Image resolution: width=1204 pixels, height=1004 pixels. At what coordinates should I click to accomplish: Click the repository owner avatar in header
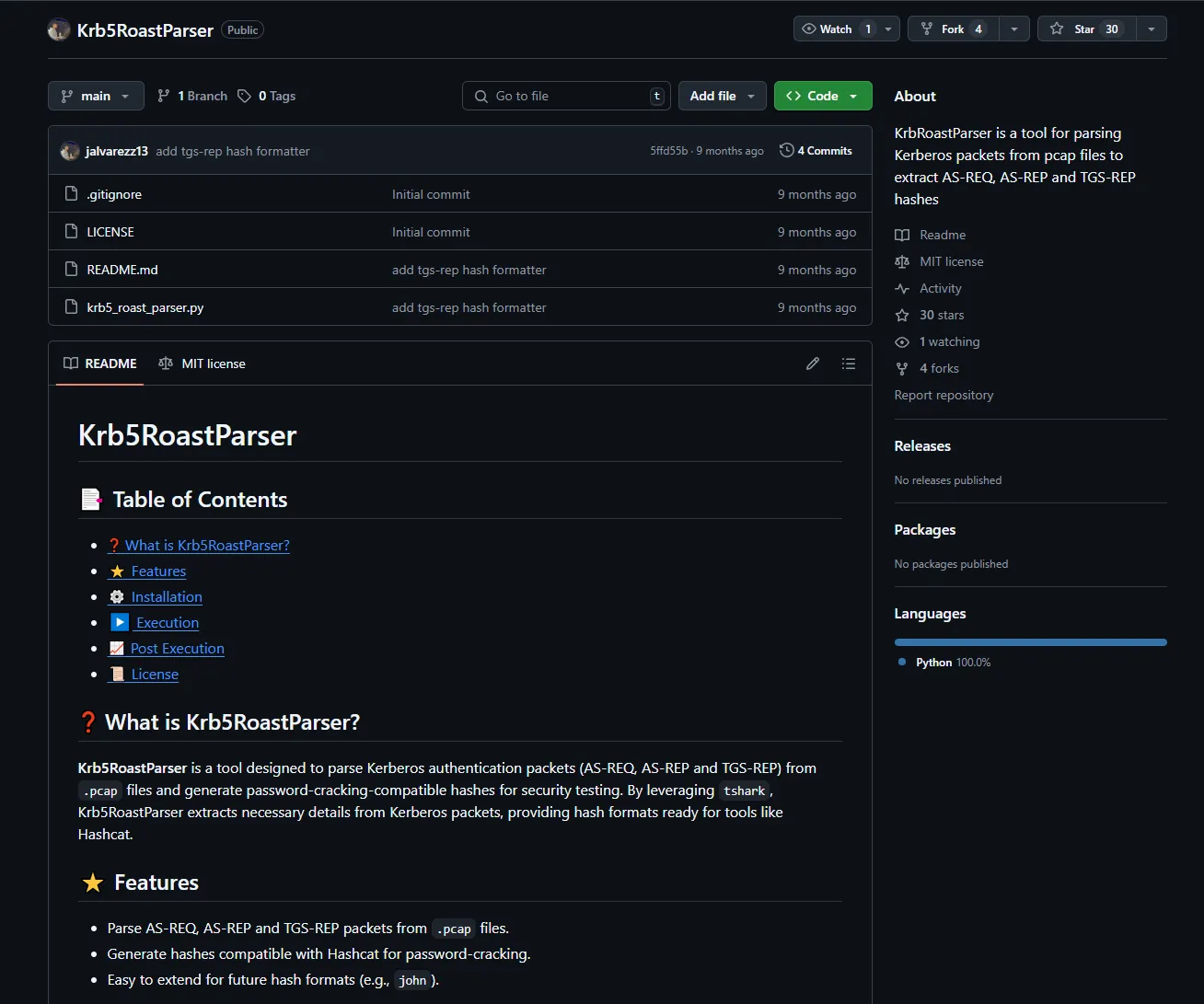(x=59, y=29)
